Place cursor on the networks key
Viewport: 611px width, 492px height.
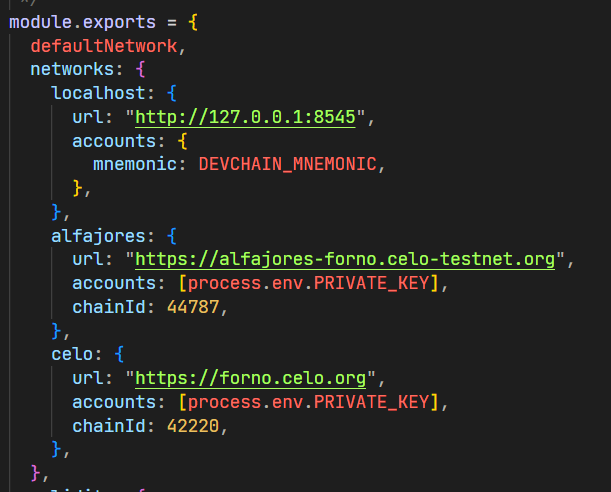pyautogui.click(x=72, y=70)
